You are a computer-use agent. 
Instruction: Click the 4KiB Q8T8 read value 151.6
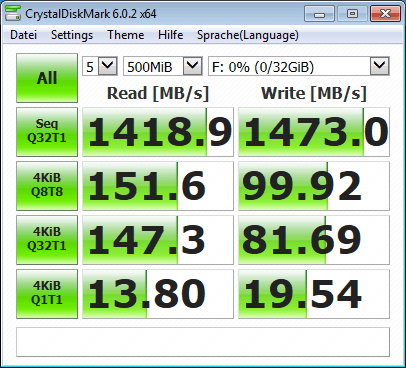click(x=158, y=186)
